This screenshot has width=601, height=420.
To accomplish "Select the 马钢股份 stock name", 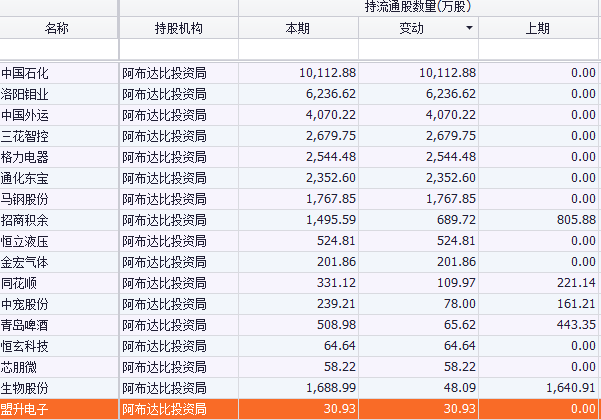I will [x=25, y=199].
